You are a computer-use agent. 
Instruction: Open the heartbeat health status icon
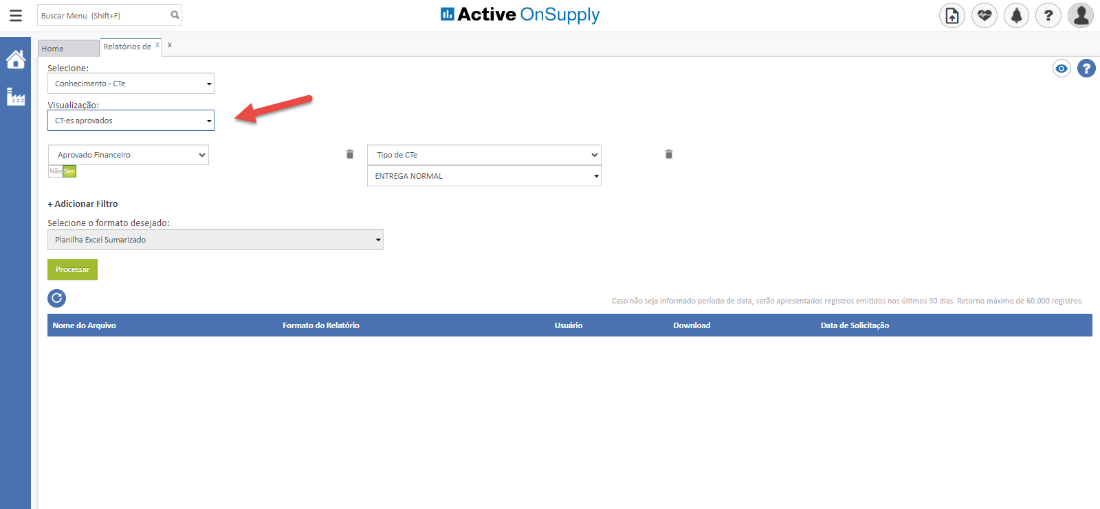pos(984,15)
